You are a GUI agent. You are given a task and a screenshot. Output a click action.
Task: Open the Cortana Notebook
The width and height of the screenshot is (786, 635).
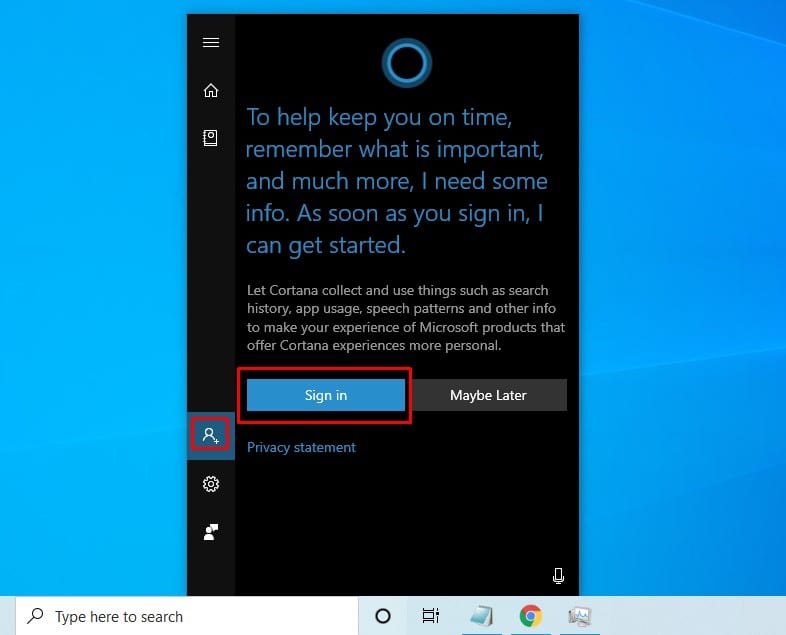click(x=211, y=138)
